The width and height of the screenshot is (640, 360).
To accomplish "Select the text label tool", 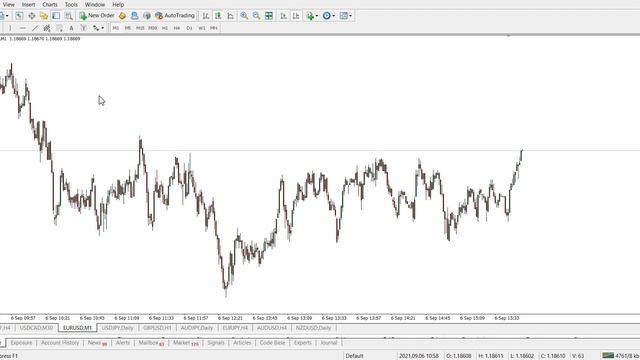I will point(84,28).
